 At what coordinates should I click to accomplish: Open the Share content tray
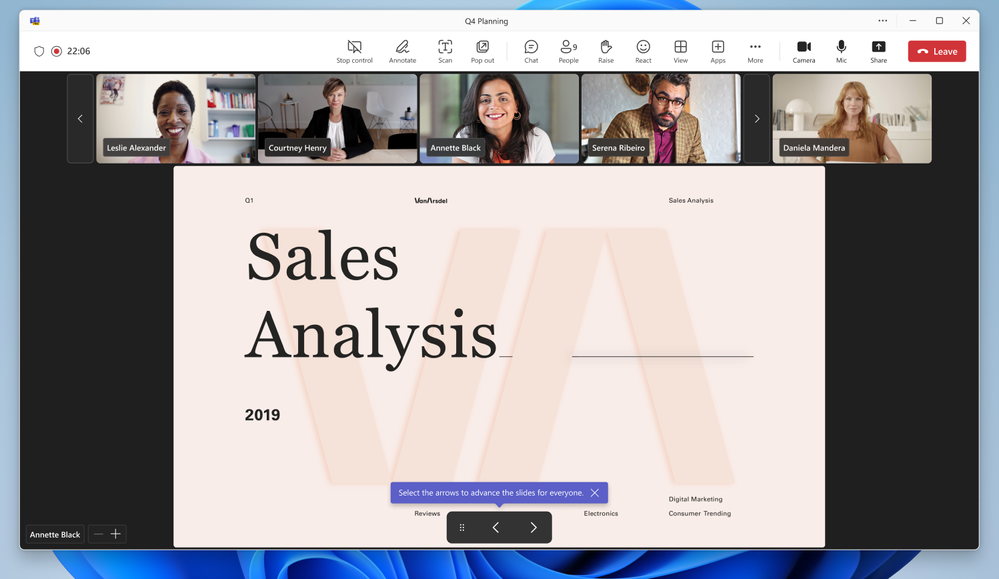point(879,52)
